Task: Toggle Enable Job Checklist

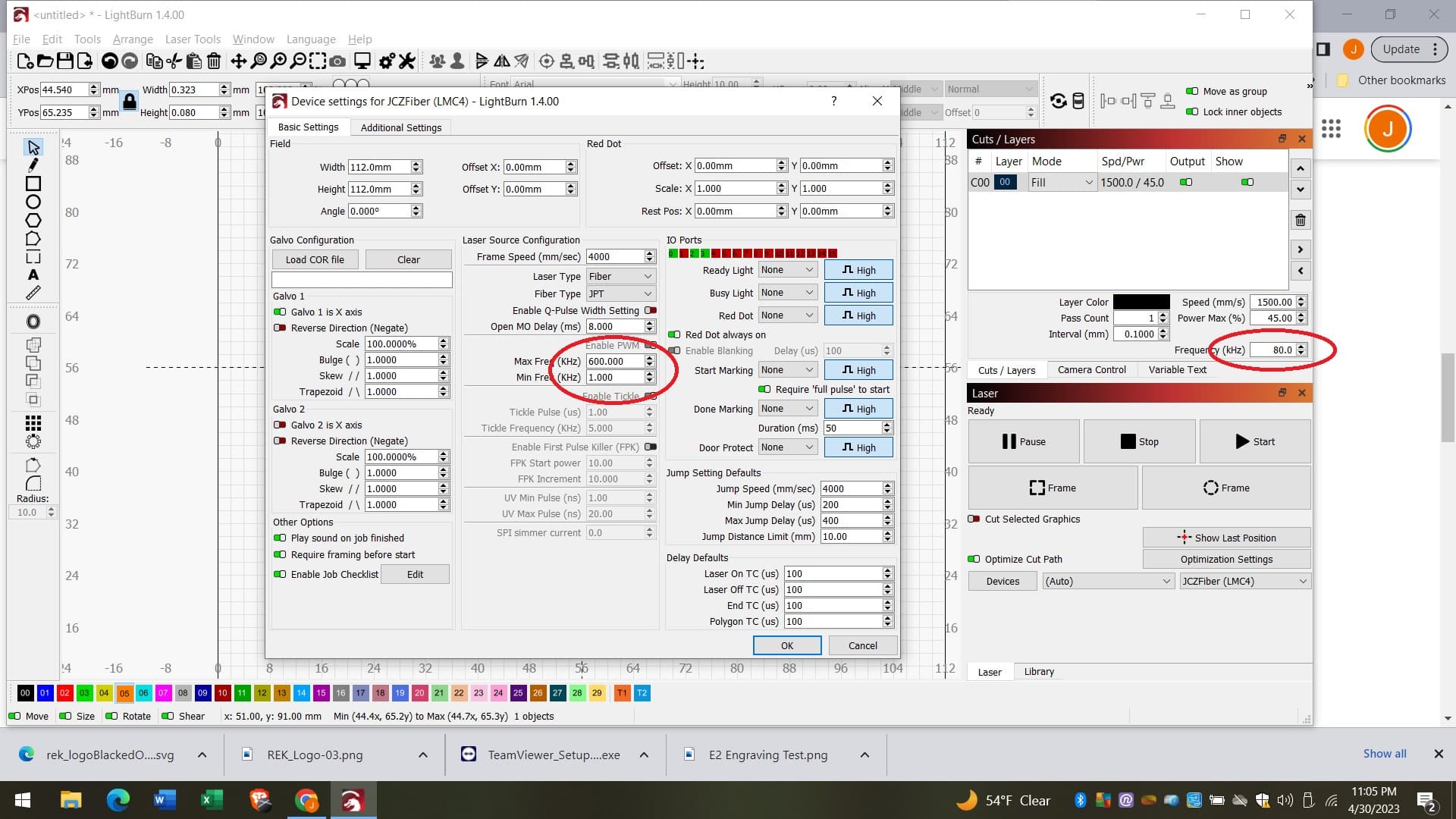Action: point(280,574)
